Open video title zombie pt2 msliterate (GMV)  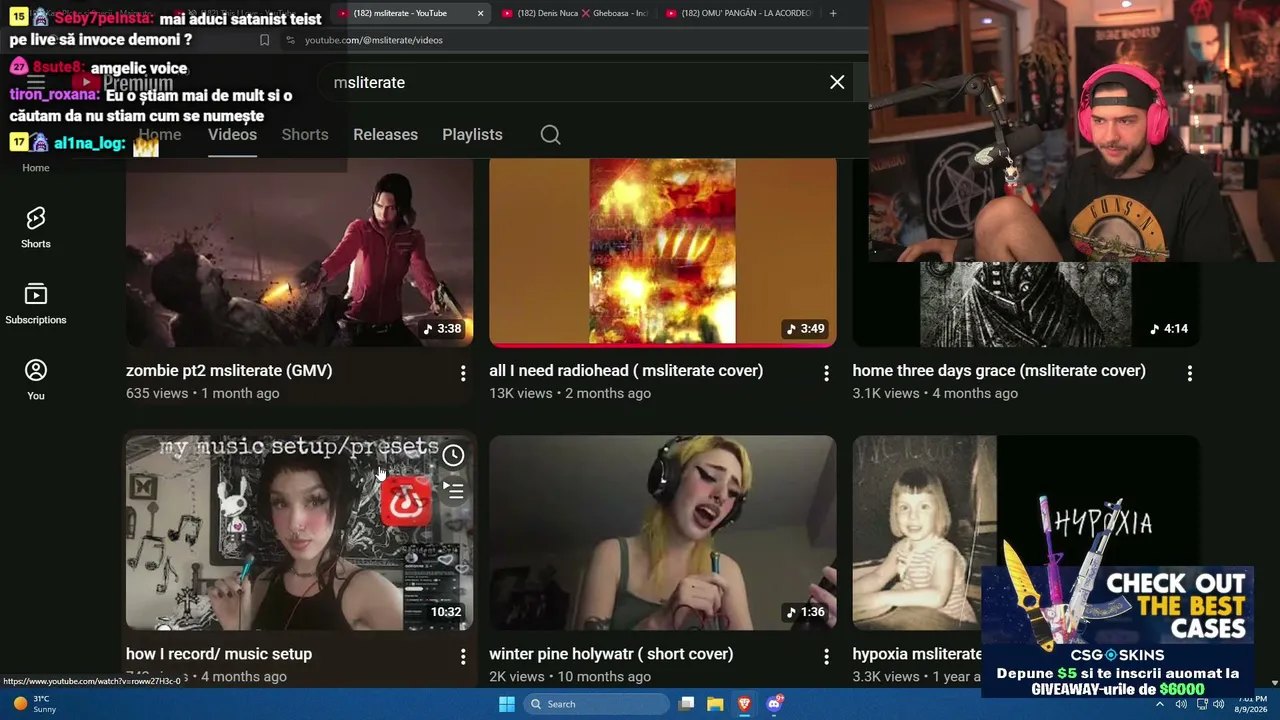point(229,371)
